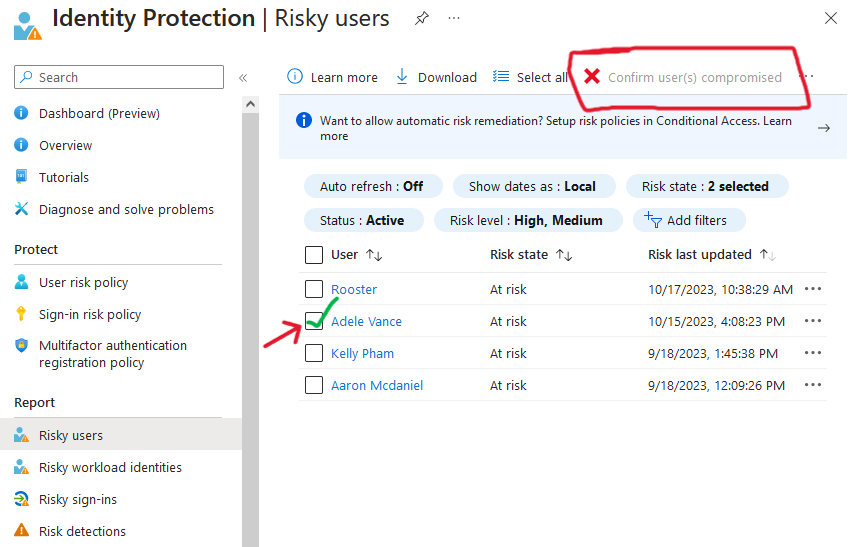Pin the Identity Protection blade

tap(422, 19)
